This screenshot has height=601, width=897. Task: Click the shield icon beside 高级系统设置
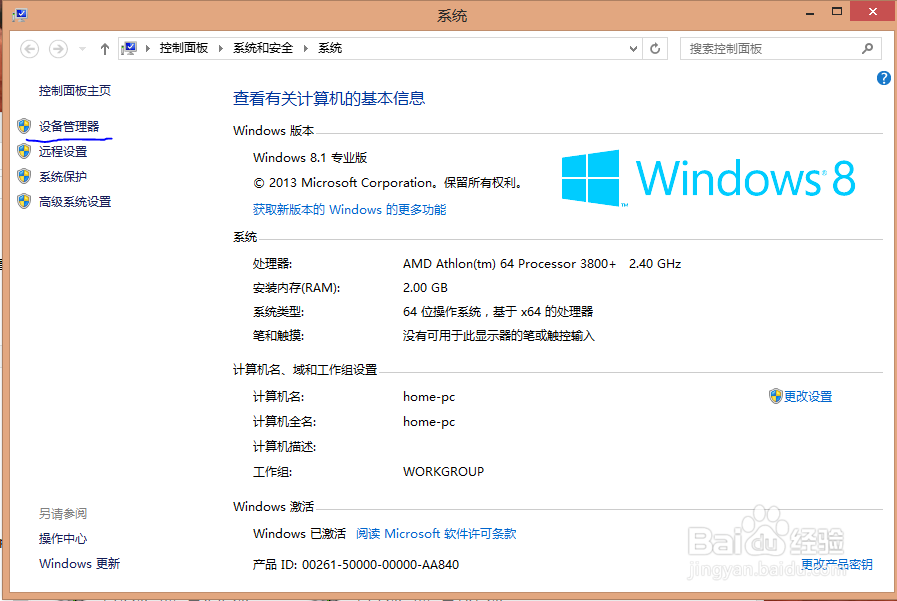(x=24, y=201)
